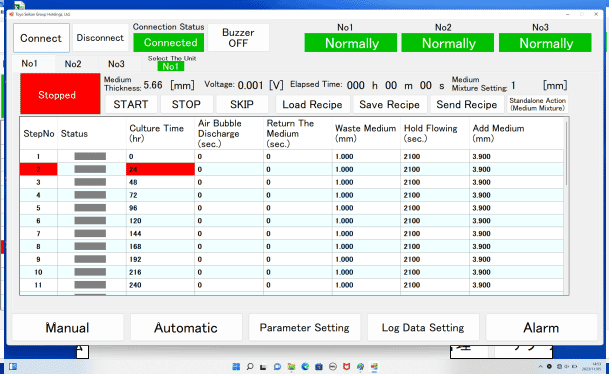Show hidden system tray icons
Screen dimensions: 612x376
click(541, 367)
